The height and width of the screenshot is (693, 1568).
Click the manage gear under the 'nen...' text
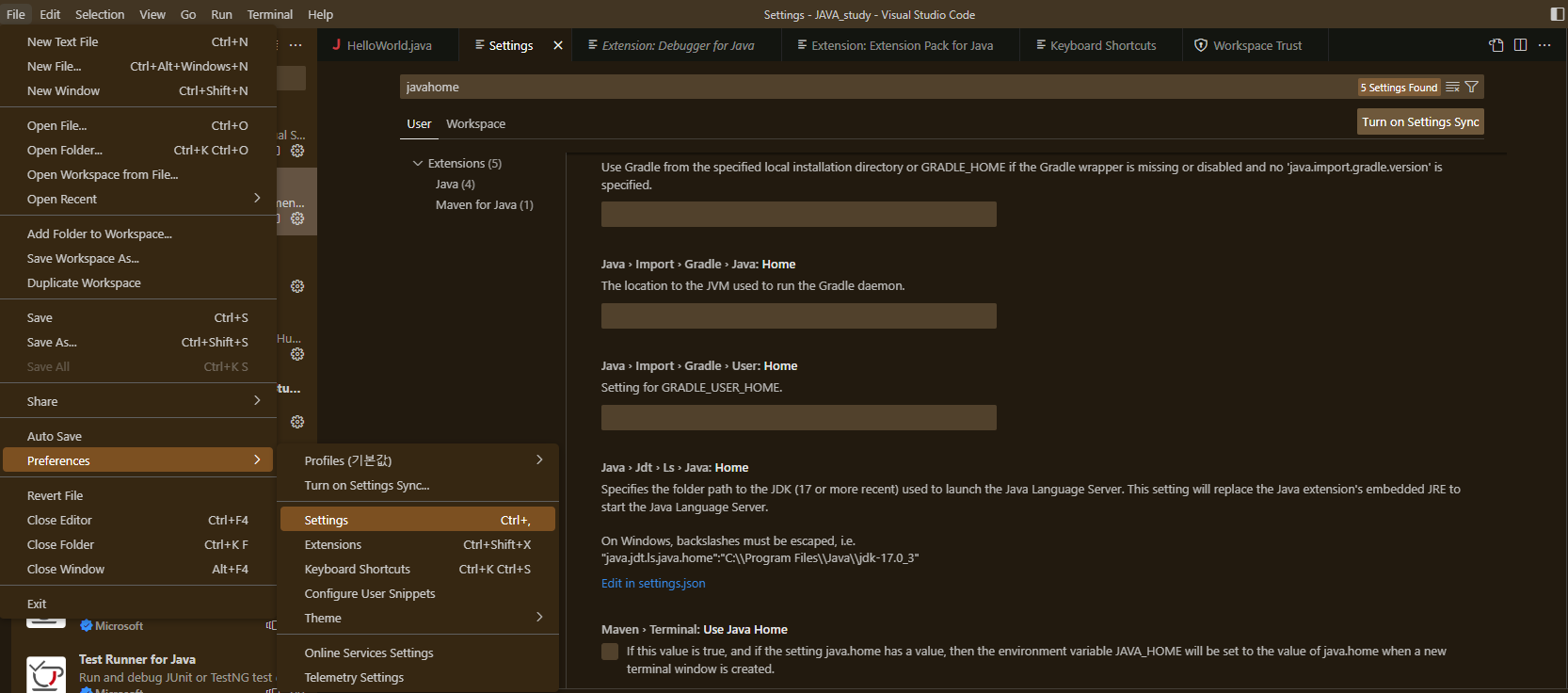(x=297, y=218)
